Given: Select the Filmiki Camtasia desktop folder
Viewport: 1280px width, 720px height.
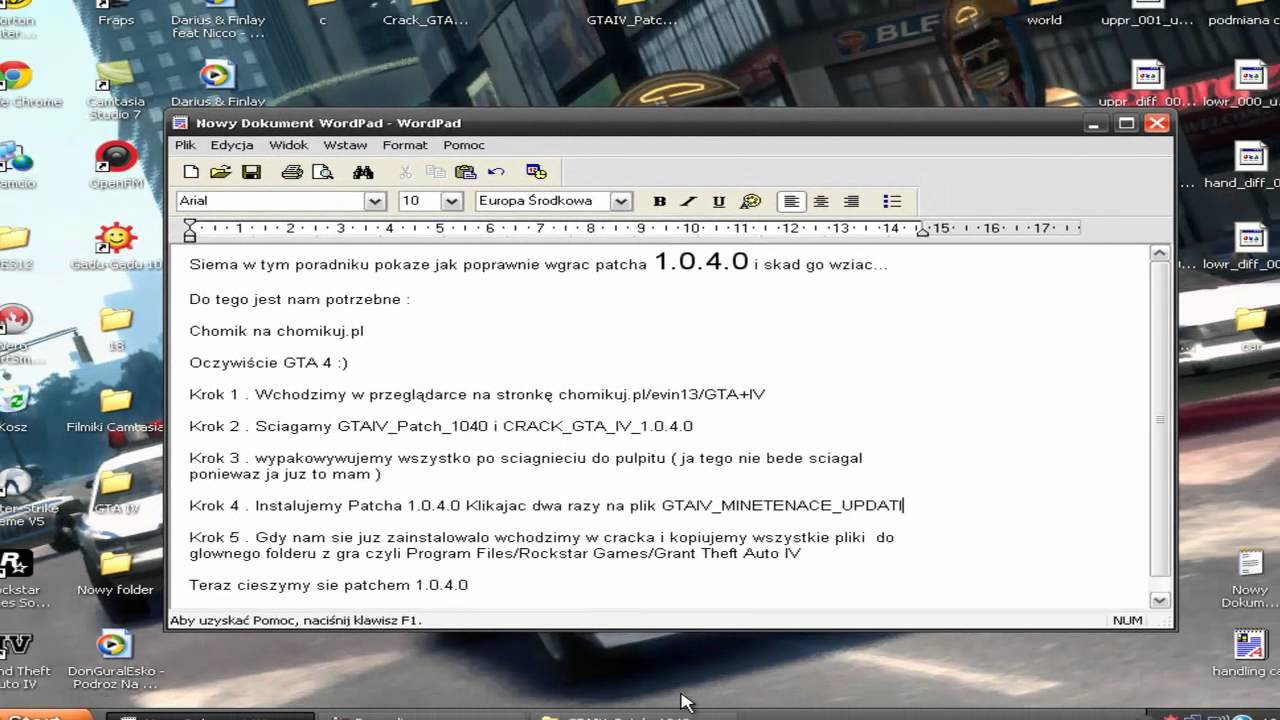Looking at the screenshot, I should 116,410.
